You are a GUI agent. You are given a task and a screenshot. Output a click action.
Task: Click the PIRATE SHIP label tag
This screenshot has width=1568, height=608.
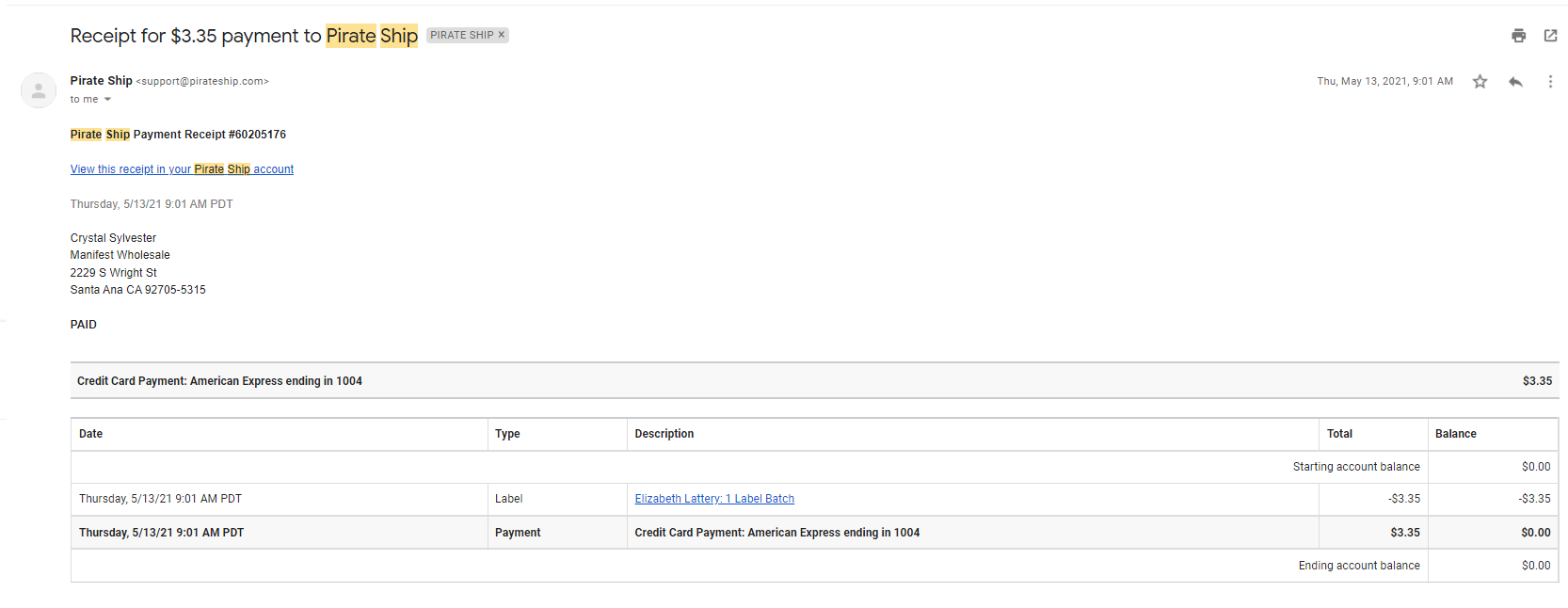(461, 35)
